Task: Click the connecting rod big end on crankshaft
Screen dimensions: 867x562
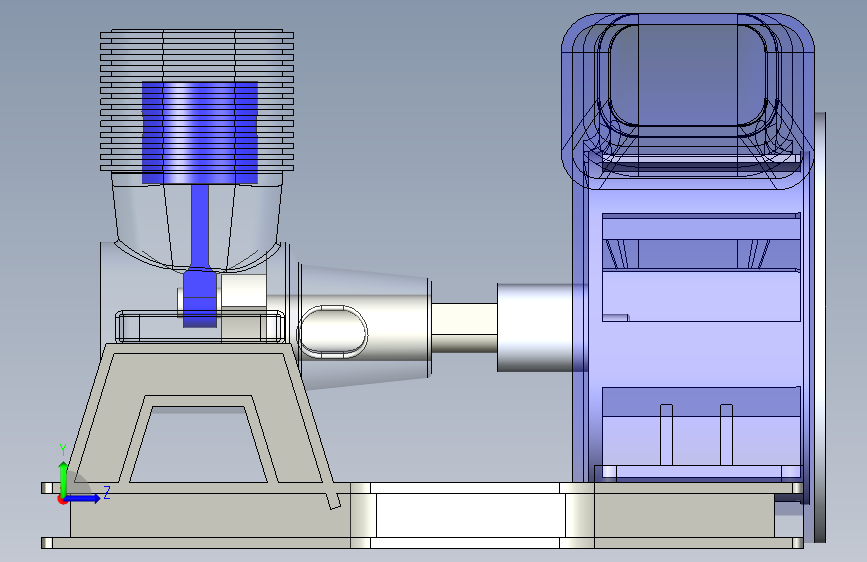Action: click(x=200, y=298)
